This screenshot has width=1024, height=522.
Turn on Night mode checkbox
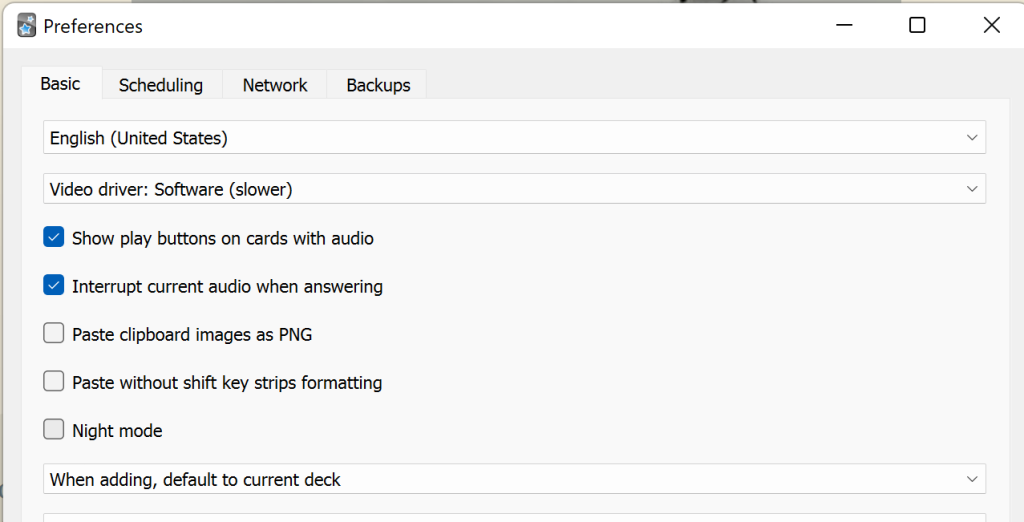54,430
